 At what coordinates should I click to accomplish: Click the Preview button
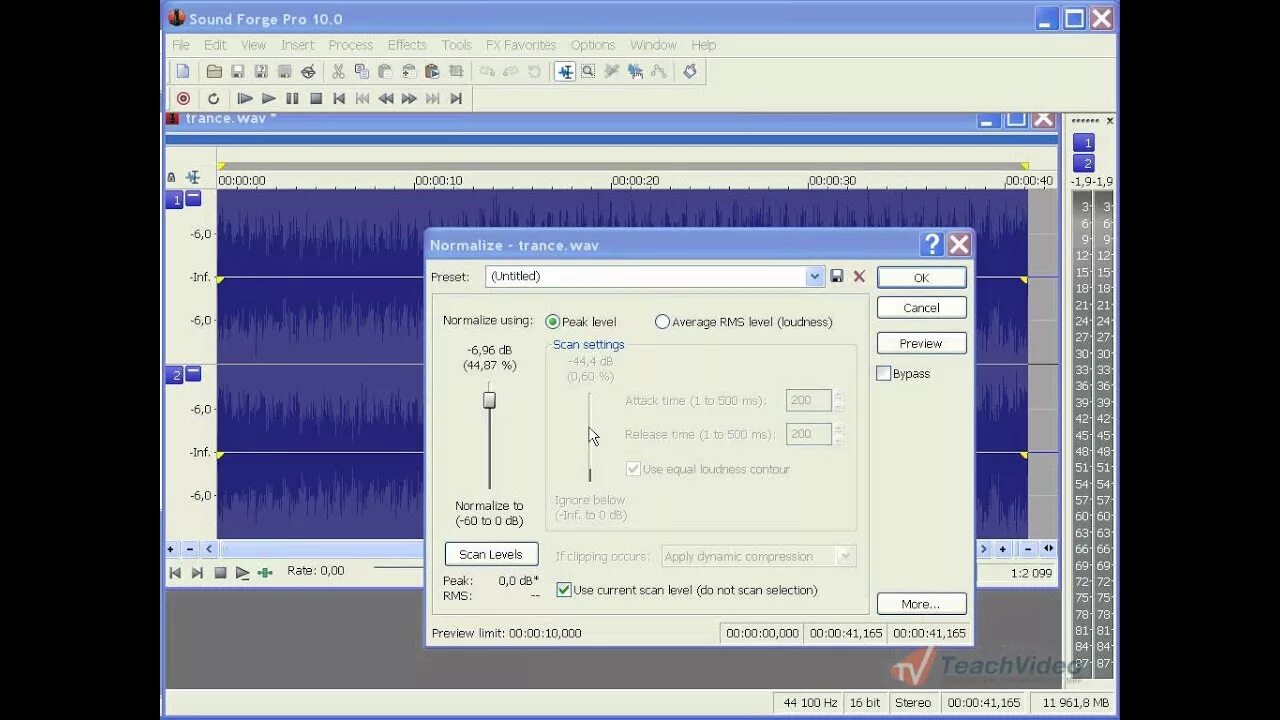click(921, 343)
